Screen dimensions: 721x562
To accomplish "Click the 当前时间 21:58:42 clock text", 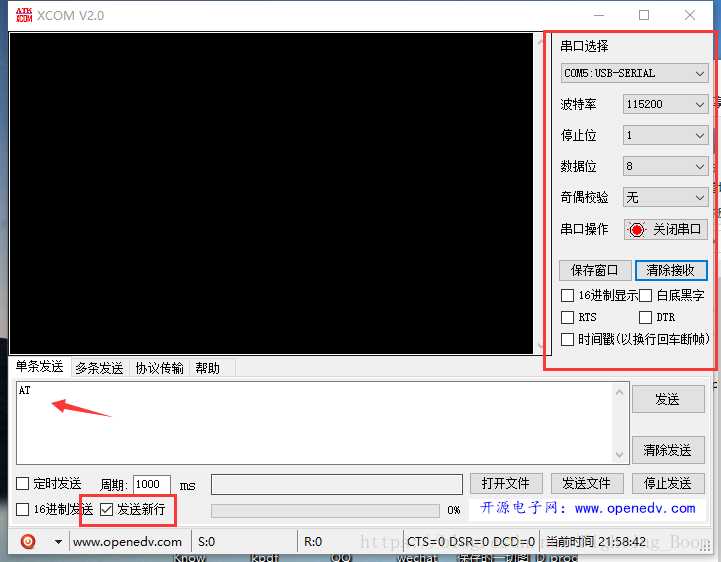I will pos(596,542).
